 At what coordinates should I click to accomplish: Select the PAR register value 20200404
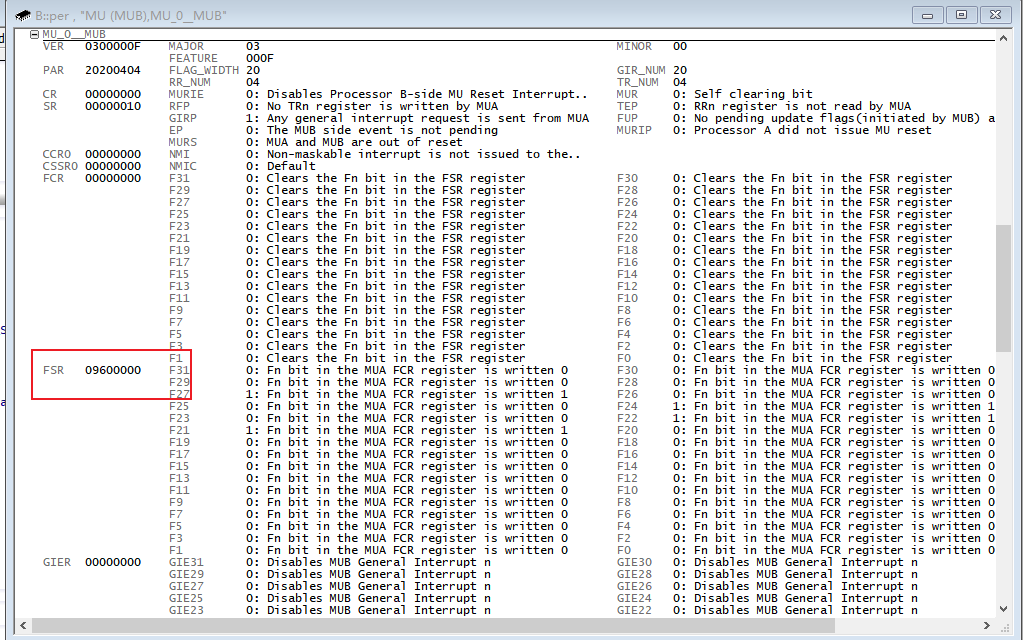pos(113,70)
